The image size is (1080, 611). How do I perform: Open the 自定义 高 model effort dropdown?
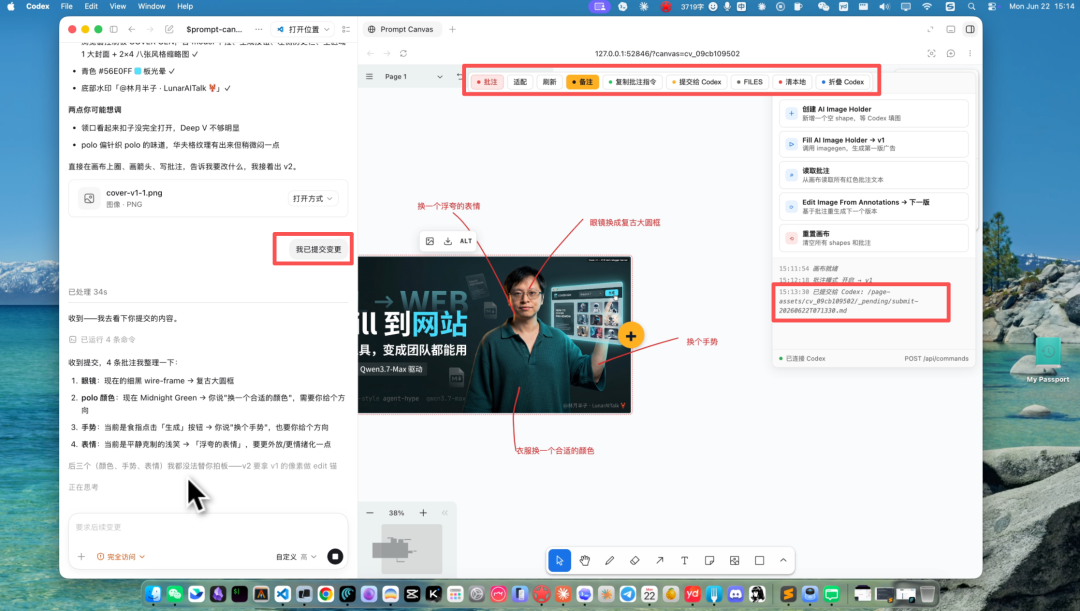(x=296, y=557)
